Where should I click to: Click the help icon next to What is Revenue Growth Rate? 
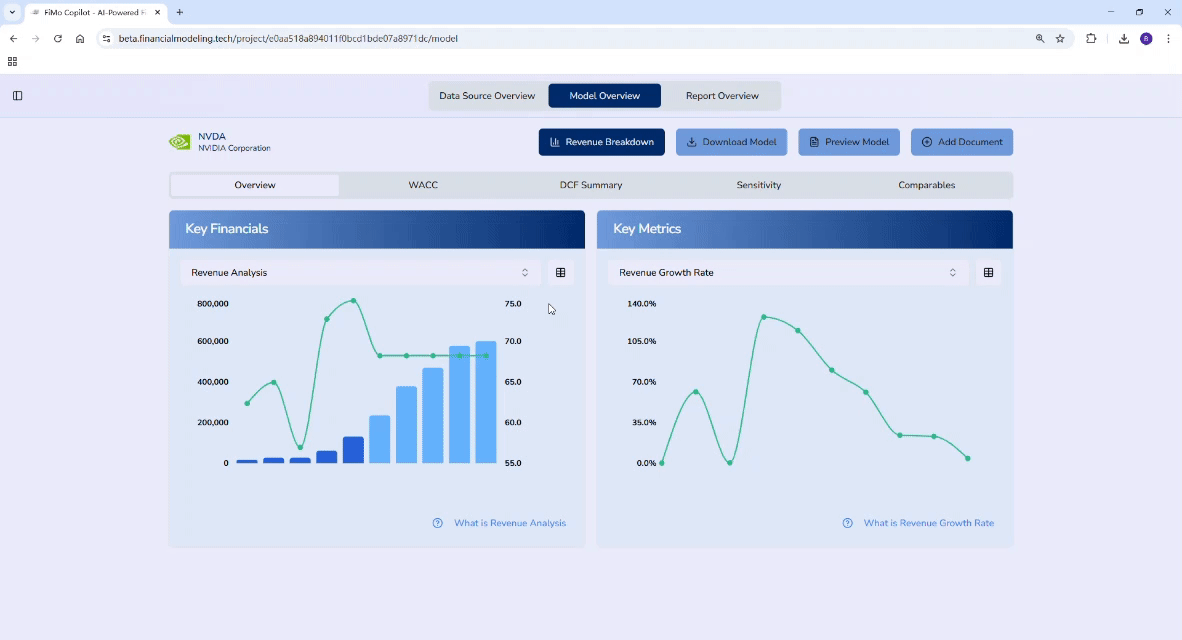click(847, 523)
